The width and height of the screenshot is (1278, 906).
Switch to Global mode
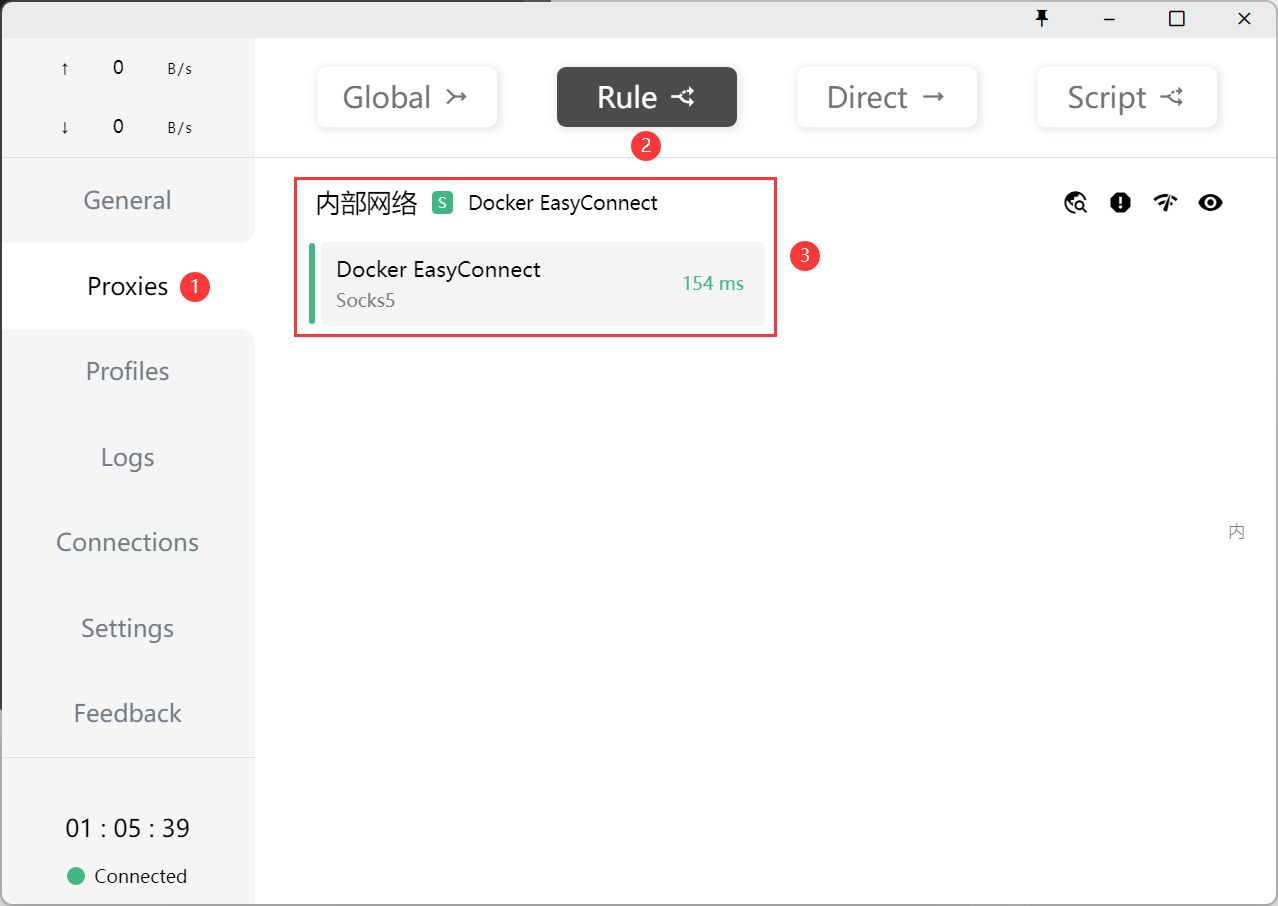[407, 97]
